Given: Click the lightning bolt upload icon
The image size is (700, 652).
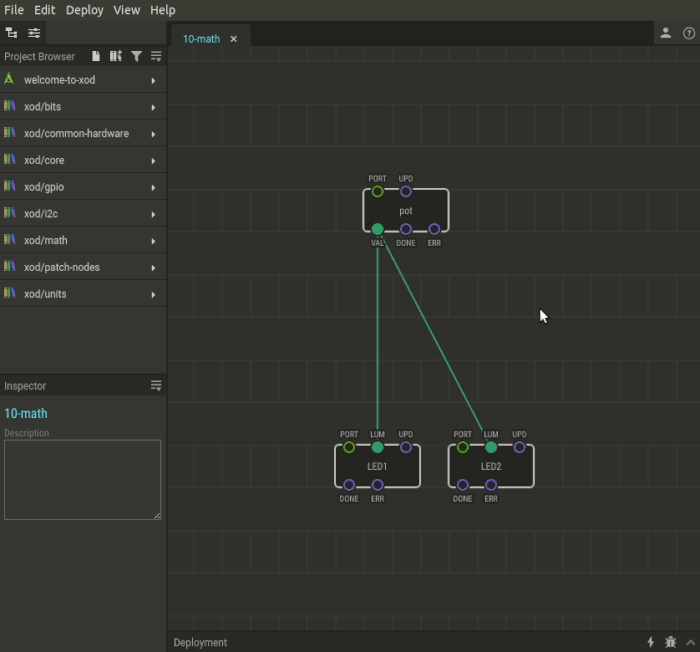Looking at the screenshot, I should (x=651, y=642).
